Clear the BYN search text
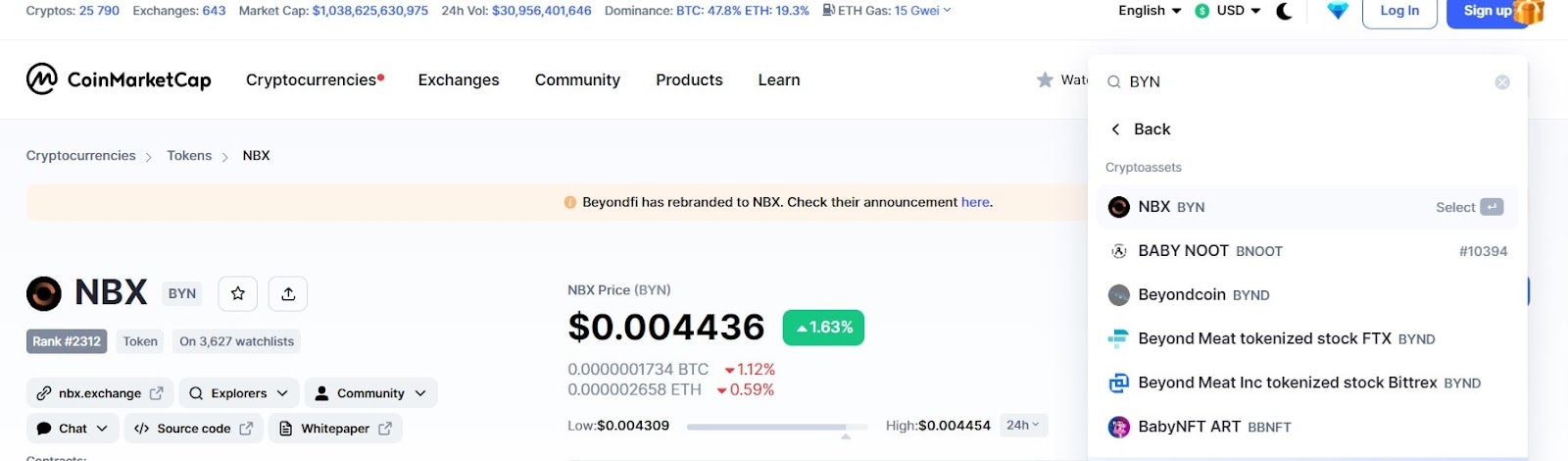 click(x=1502, y=82)
